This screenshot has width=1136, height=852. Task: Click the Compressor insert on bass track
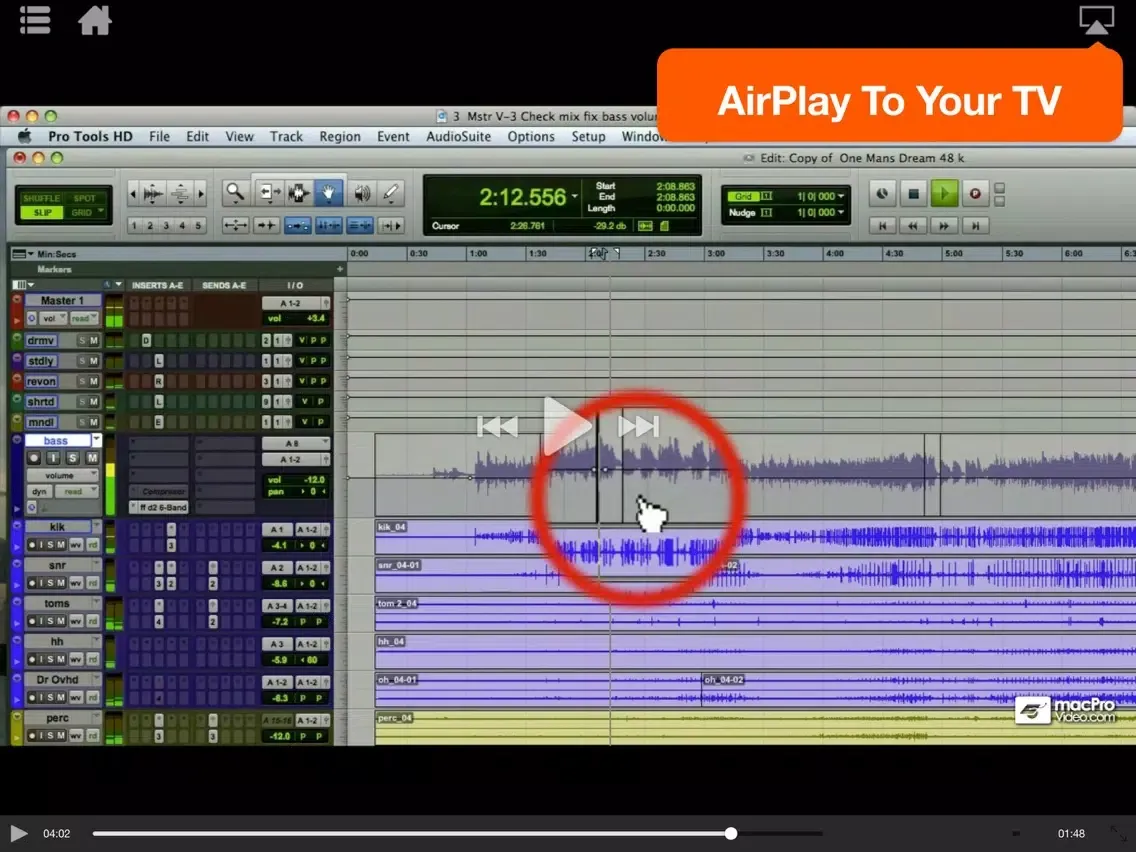point(159,491)
